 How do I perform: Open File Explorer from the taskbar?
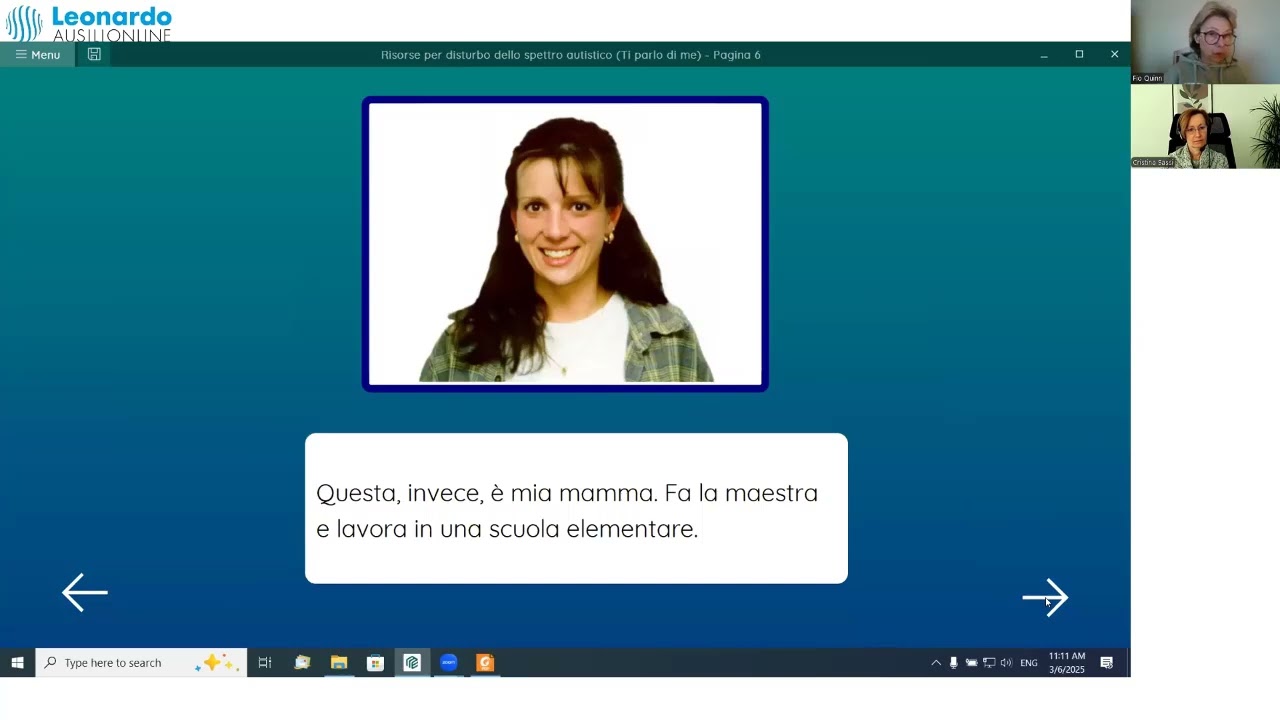click(339, 663)
